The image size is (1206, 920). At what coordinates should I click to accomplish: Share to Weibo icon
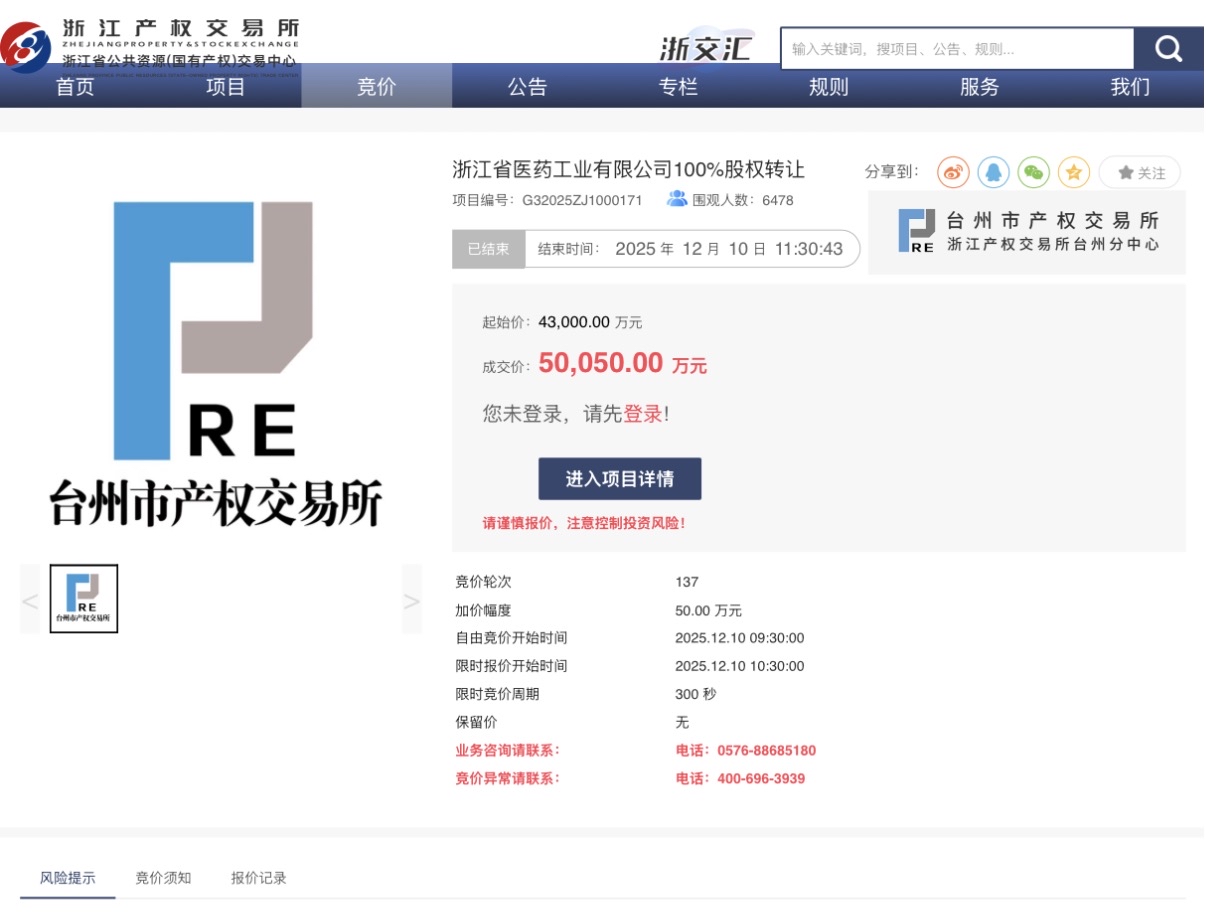[953, 172]
